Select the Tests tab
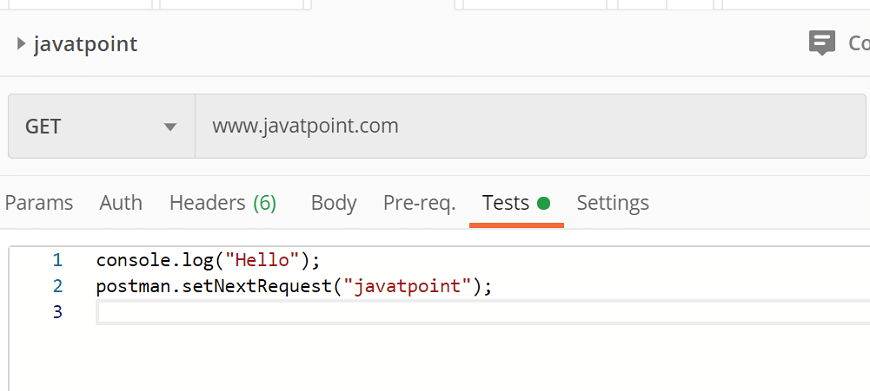The image size is (870, 391). 516,204
